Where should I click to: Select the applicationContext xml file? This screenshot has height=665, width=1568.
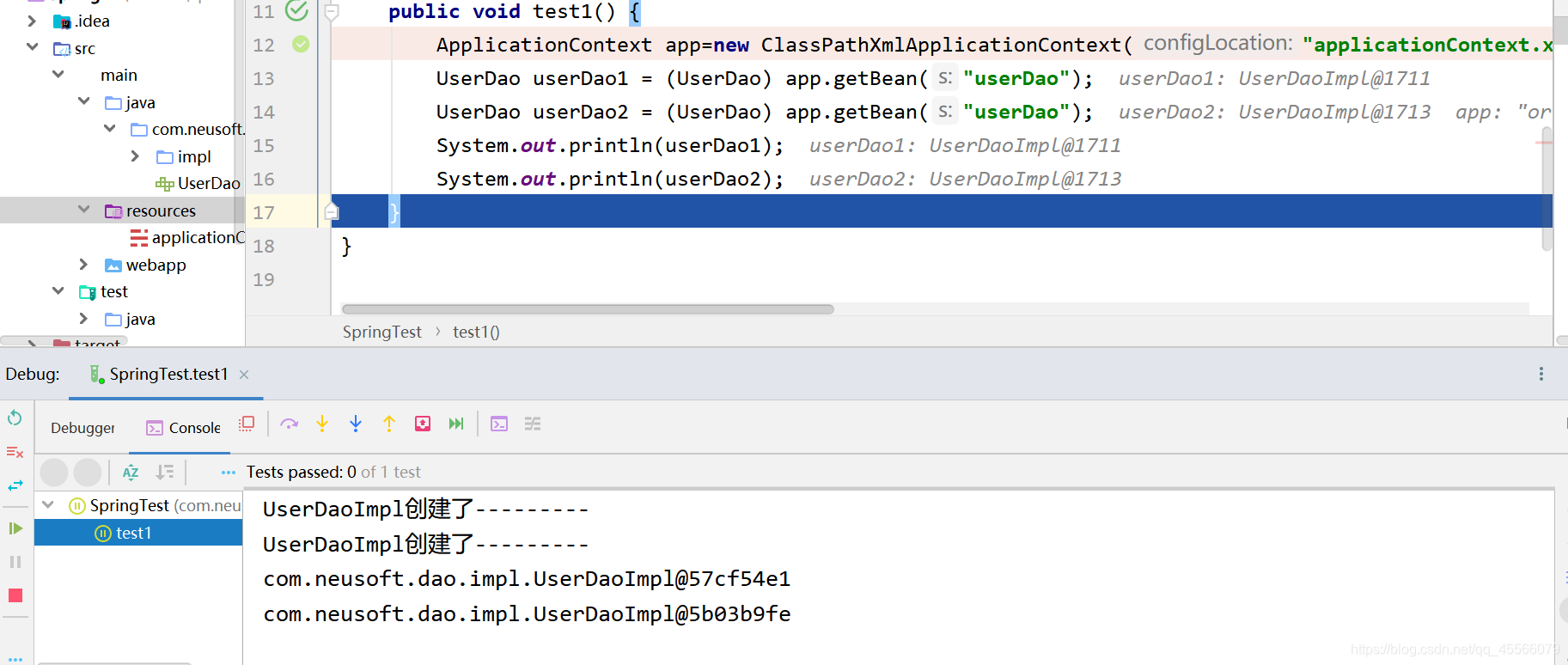pos(188,237)
